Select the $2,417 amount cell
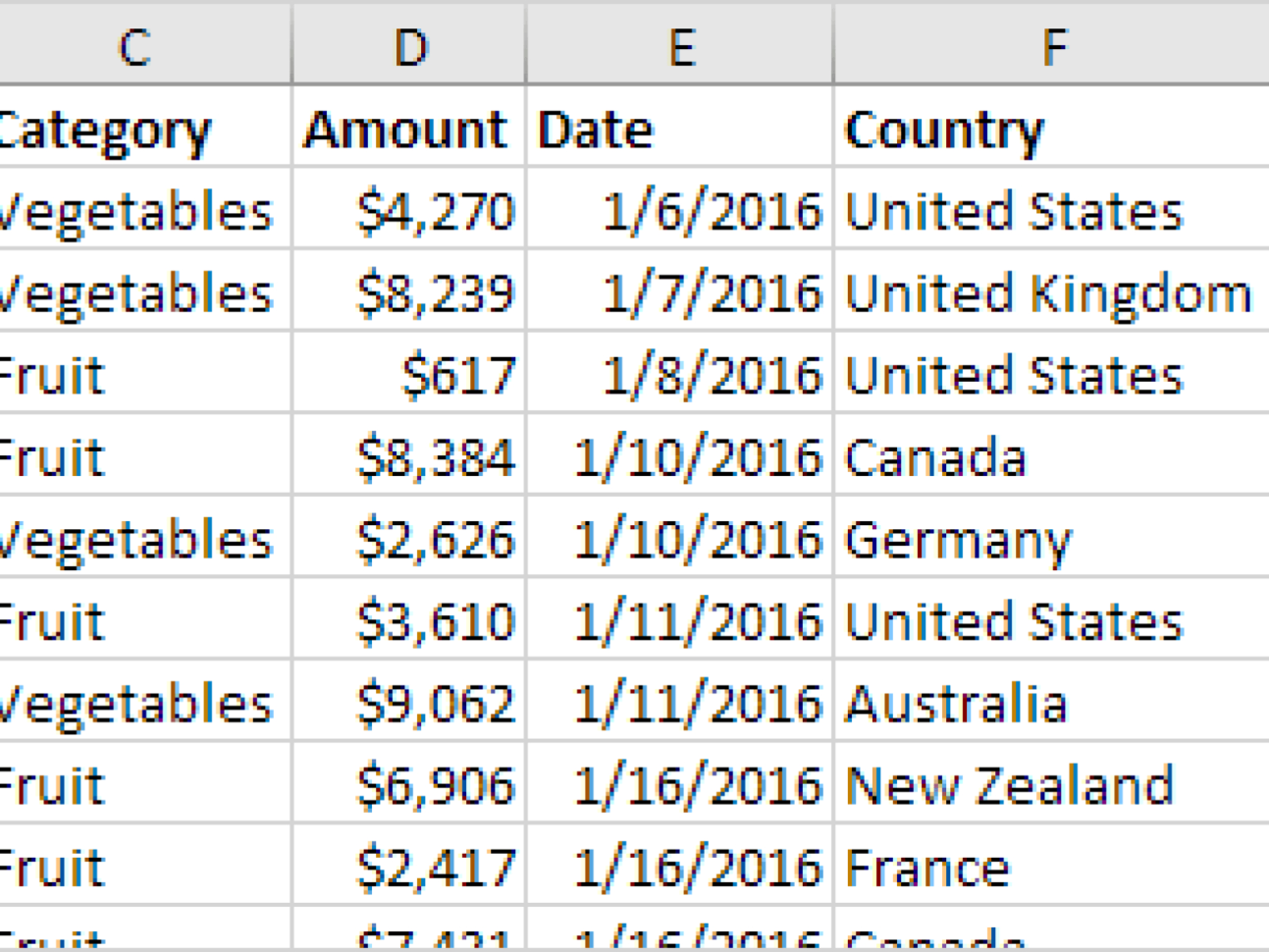The width and height of the screenshot is (1269, 952). click(x=435, y=868)
